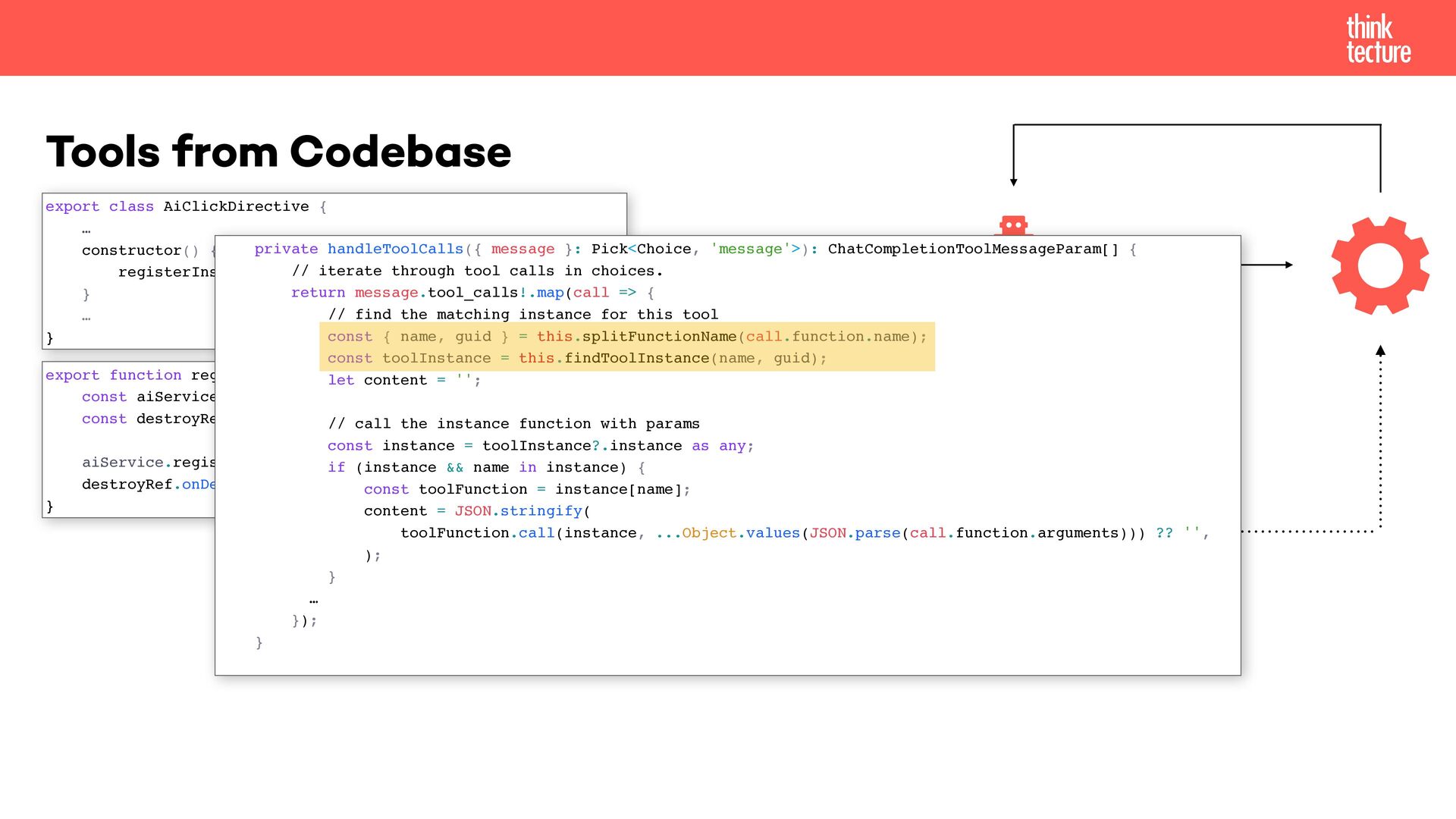Click the red robot icon
Screen dimensions: 1456x819
pyautogui.click(x=1013, y=226)
